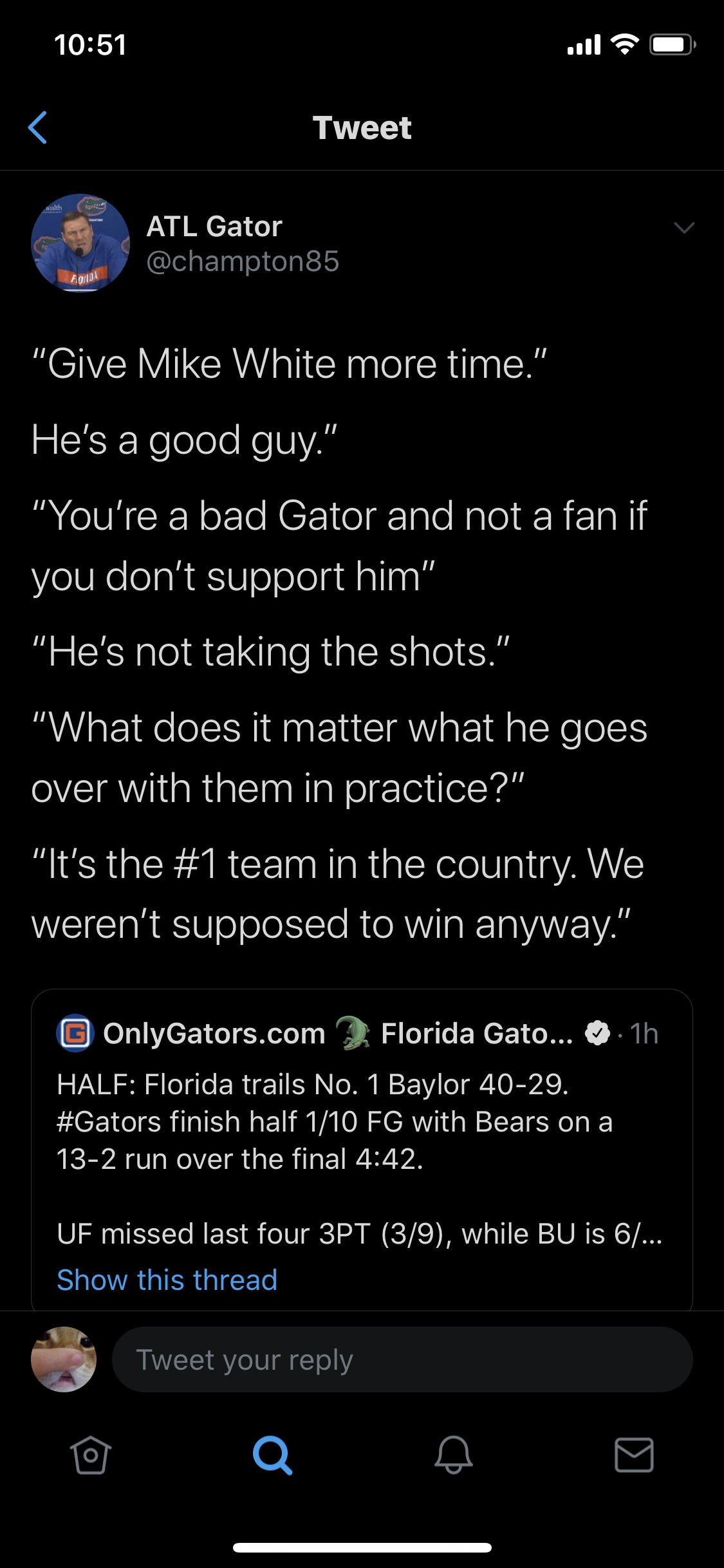Open the Home tab

90,1455
